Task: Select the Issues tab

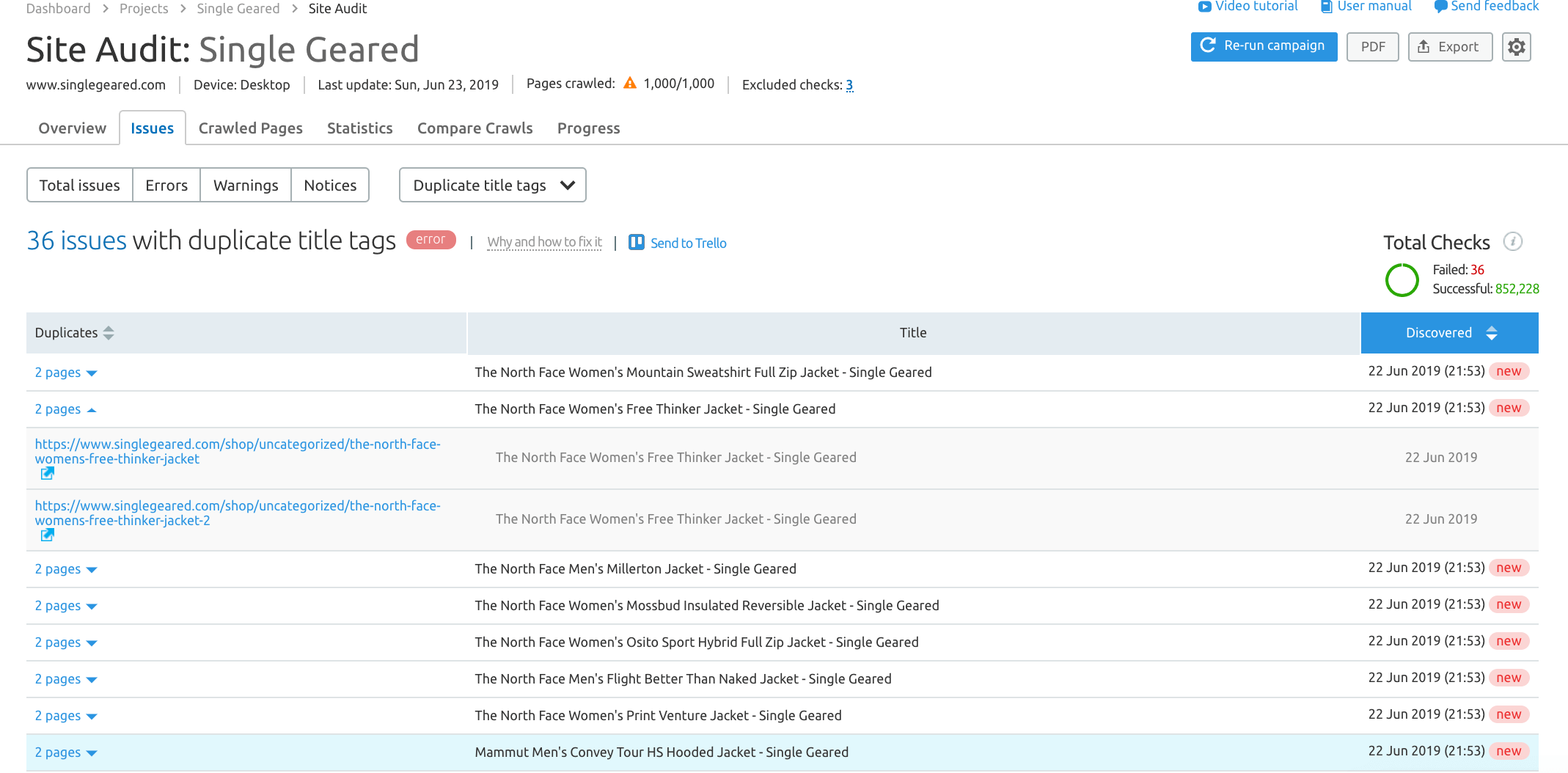Action: (152, 128)
